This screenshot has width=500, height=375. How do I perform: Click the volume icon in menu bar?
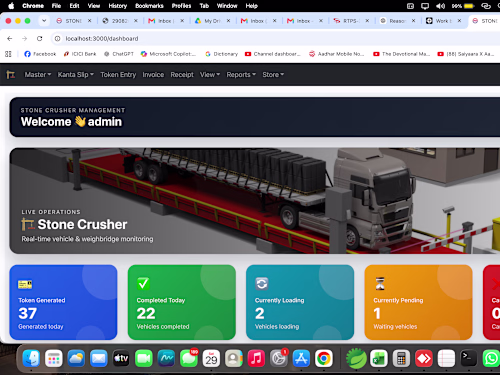tap(440, 6)
